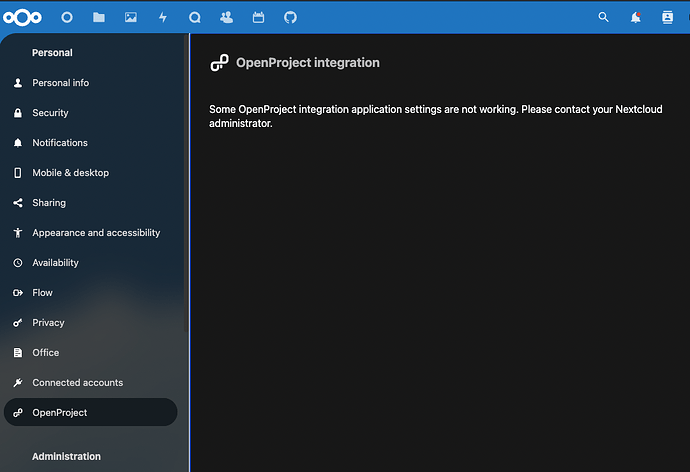Click the phone icon beside Mobile & desktop
Image resolution: width=690 pixels, height=472 pixels.
point(18,173)
